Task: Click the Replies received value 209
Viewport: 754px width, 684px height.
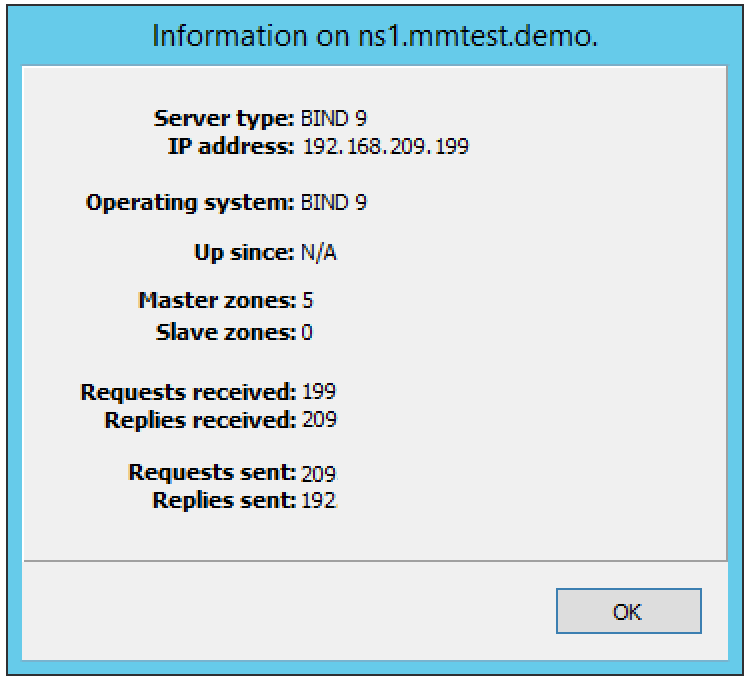Action: tap(319, 420)
